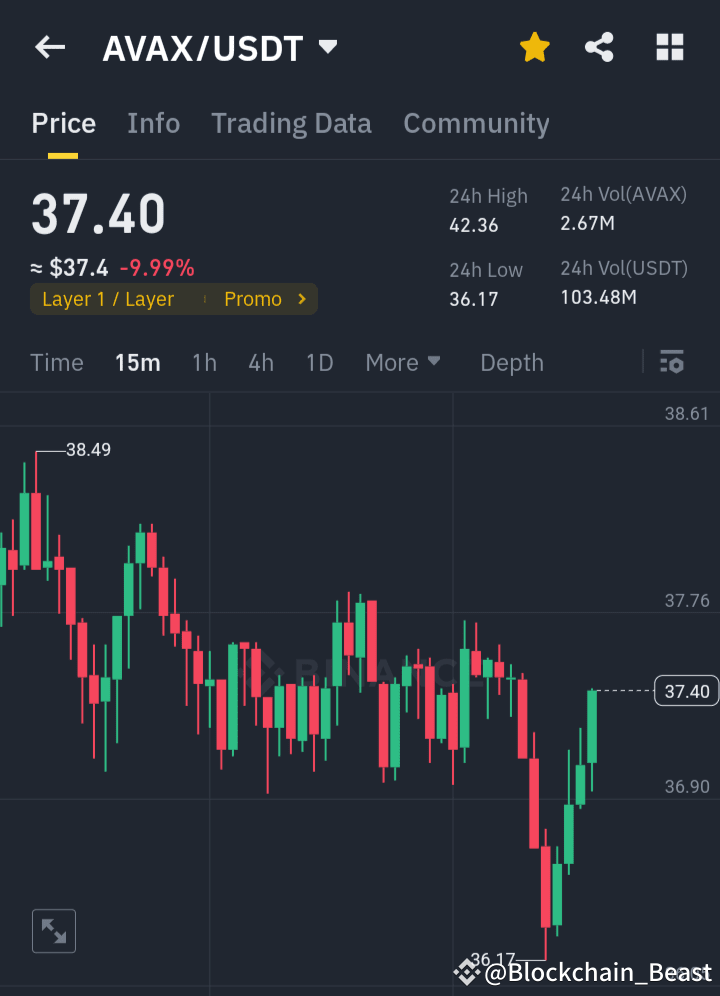Favorite AVAX/USDT using the star icon

tap(534, 47)
